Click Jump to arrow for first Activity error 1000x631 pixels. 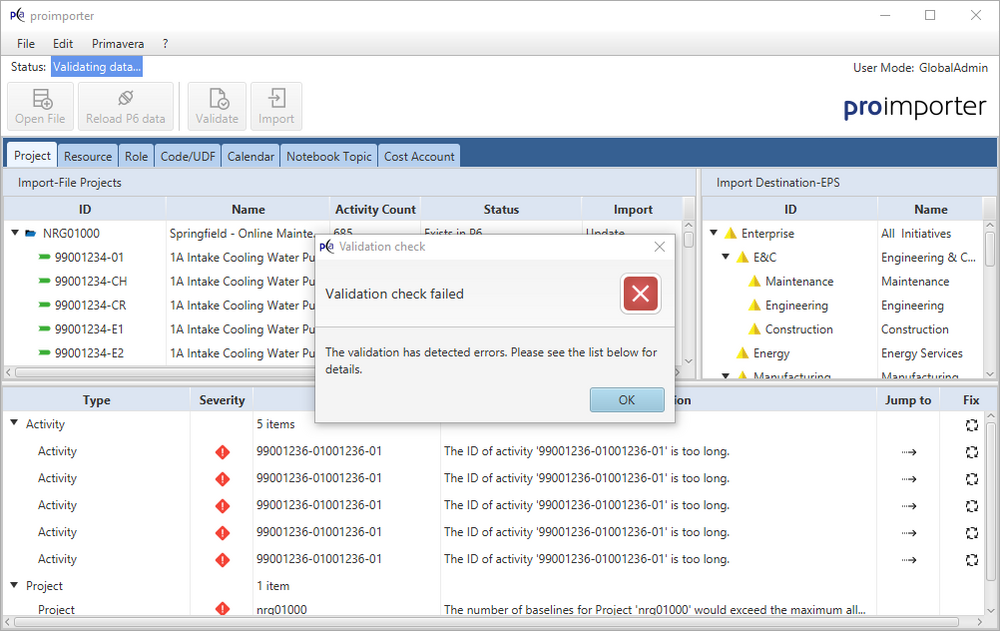click(x=908, y=452)
